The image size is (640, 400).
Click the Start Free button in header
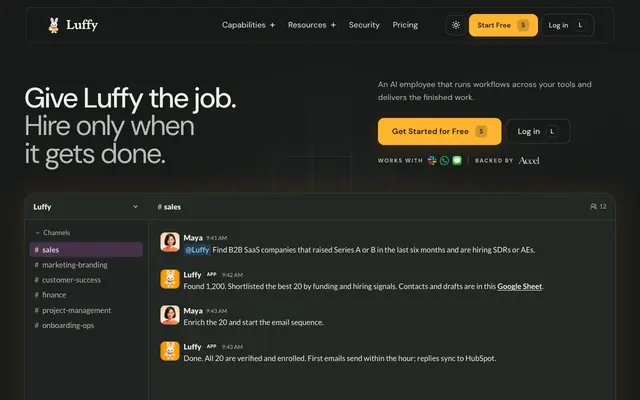503,25
